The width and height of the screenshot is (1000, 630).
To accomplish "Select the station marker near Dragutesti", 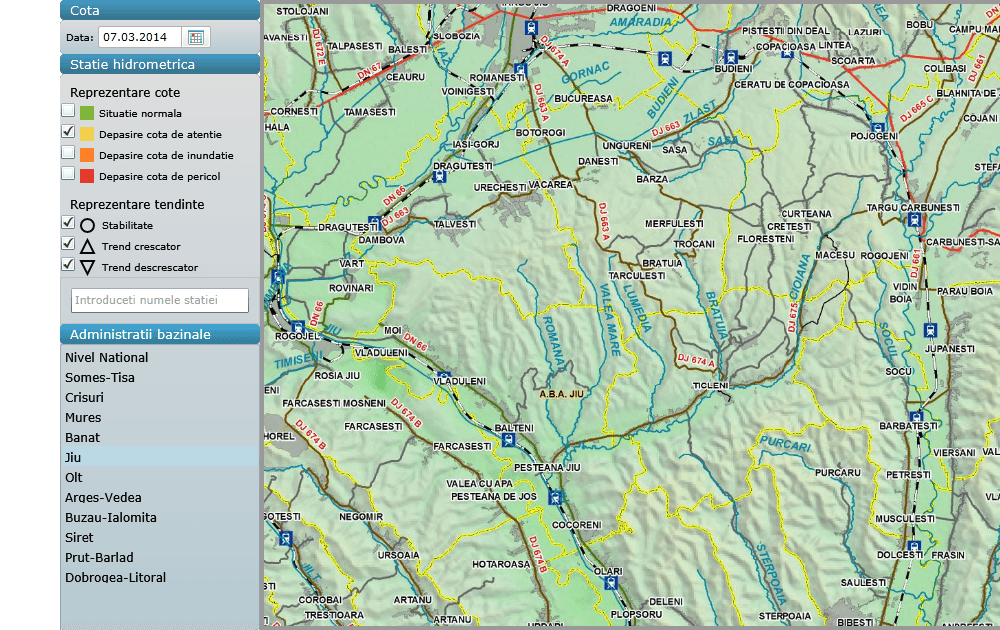I will coord(439,177).
